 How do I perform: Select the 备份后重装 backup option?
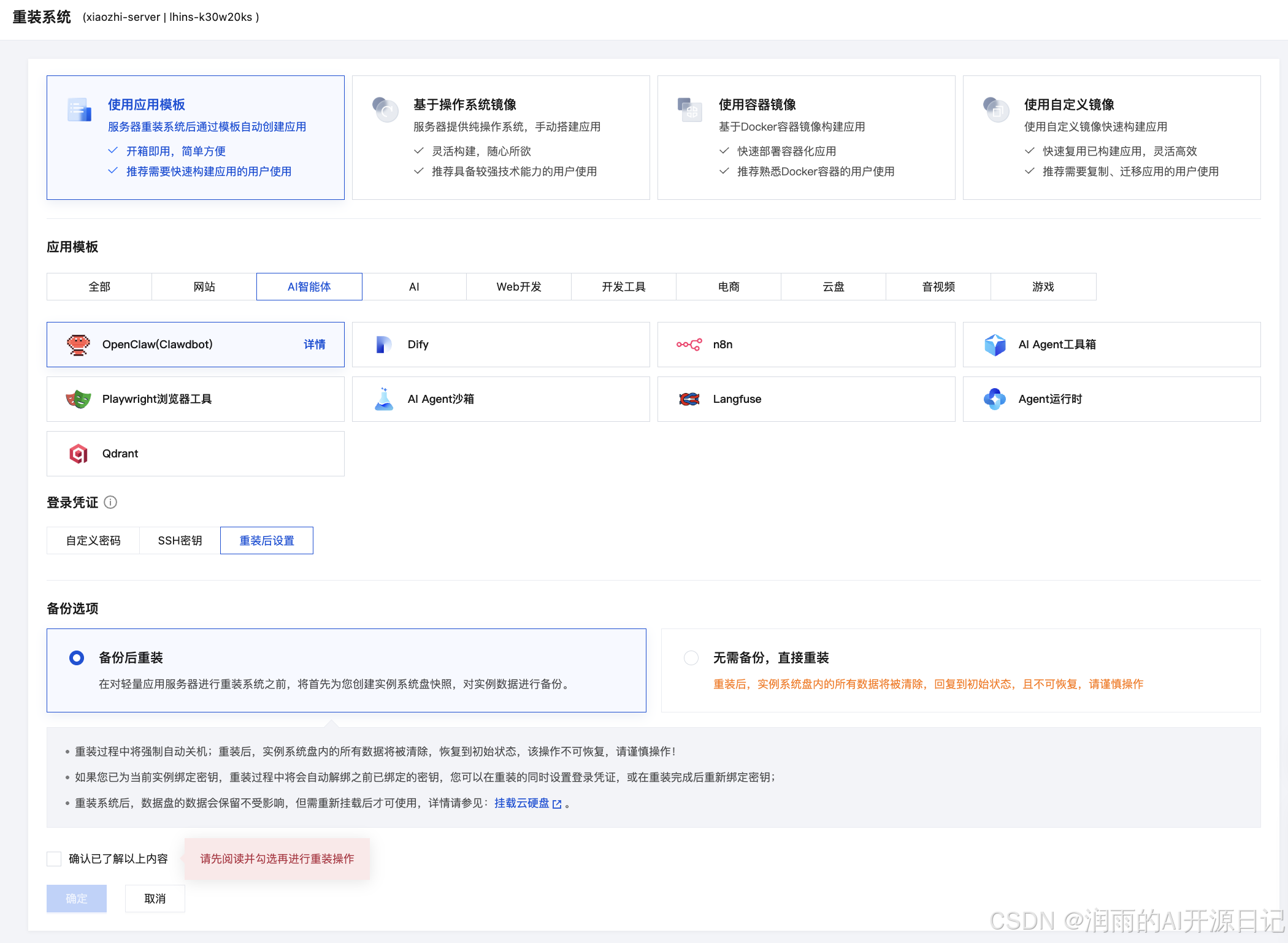click(x=77, y=657)
